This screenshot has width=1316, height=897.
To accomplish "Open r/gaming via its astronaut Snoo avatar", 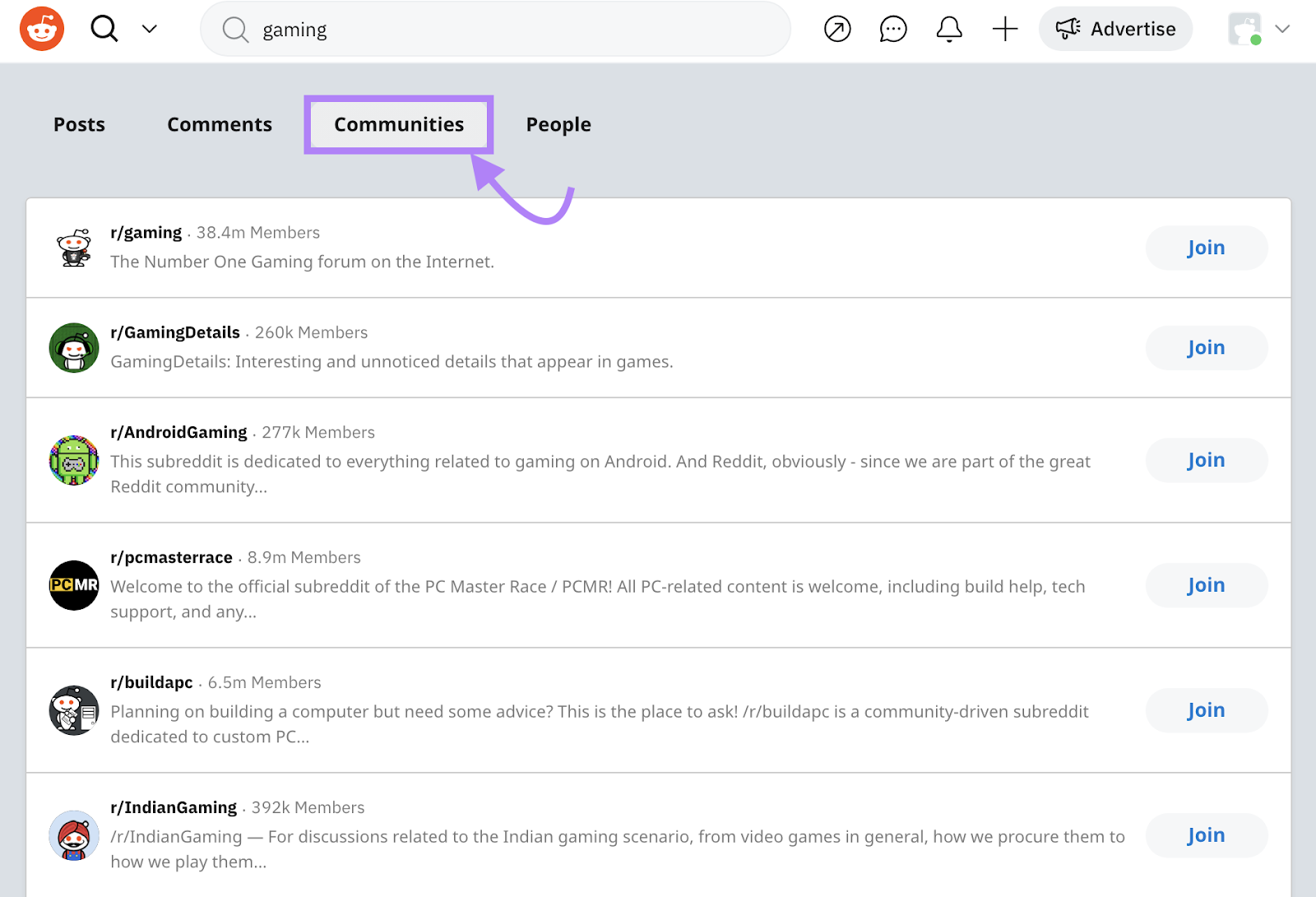I will (73, 248).
